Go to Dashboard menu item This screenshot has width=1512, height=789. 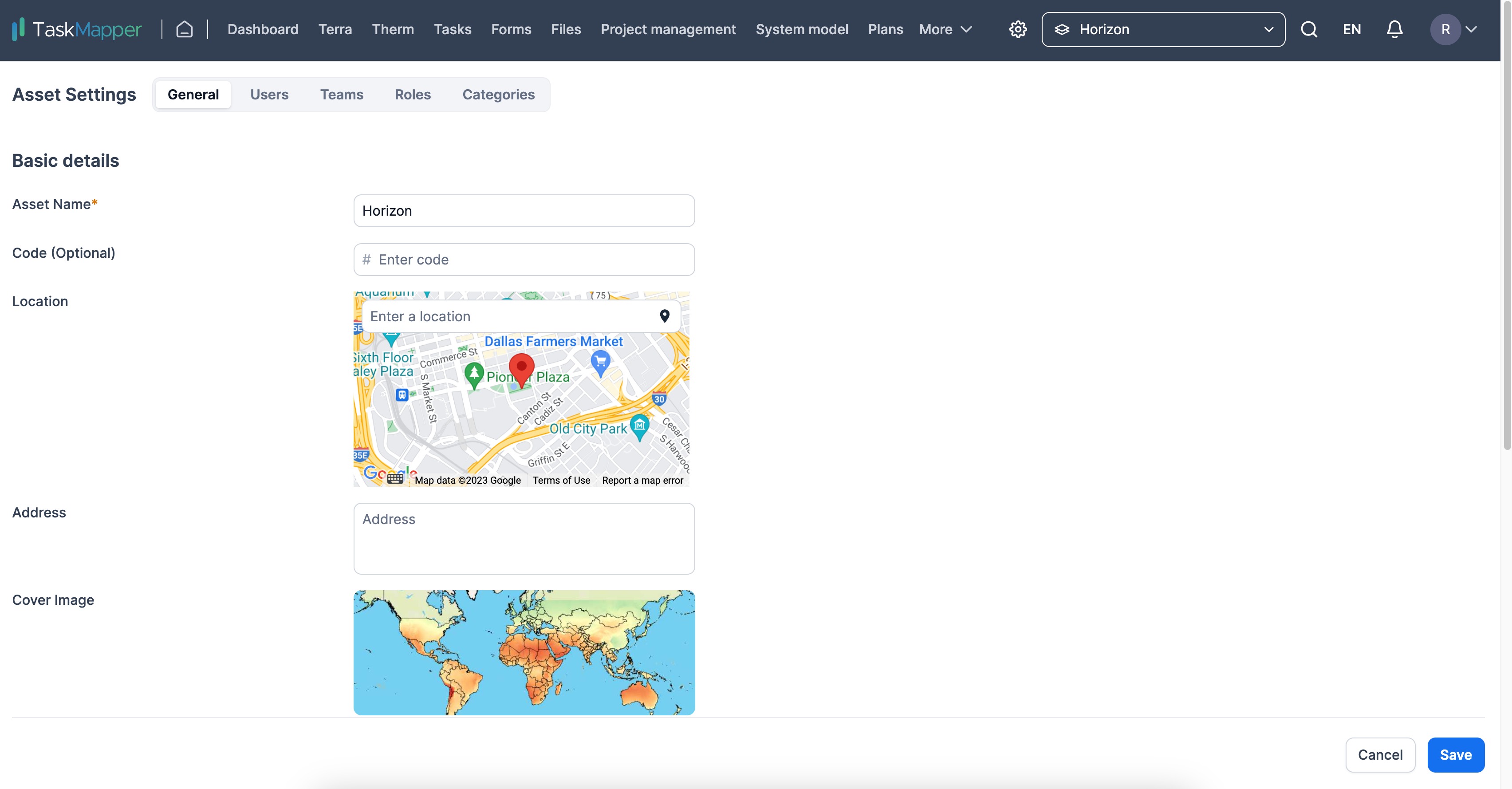[x=263, y=29]
